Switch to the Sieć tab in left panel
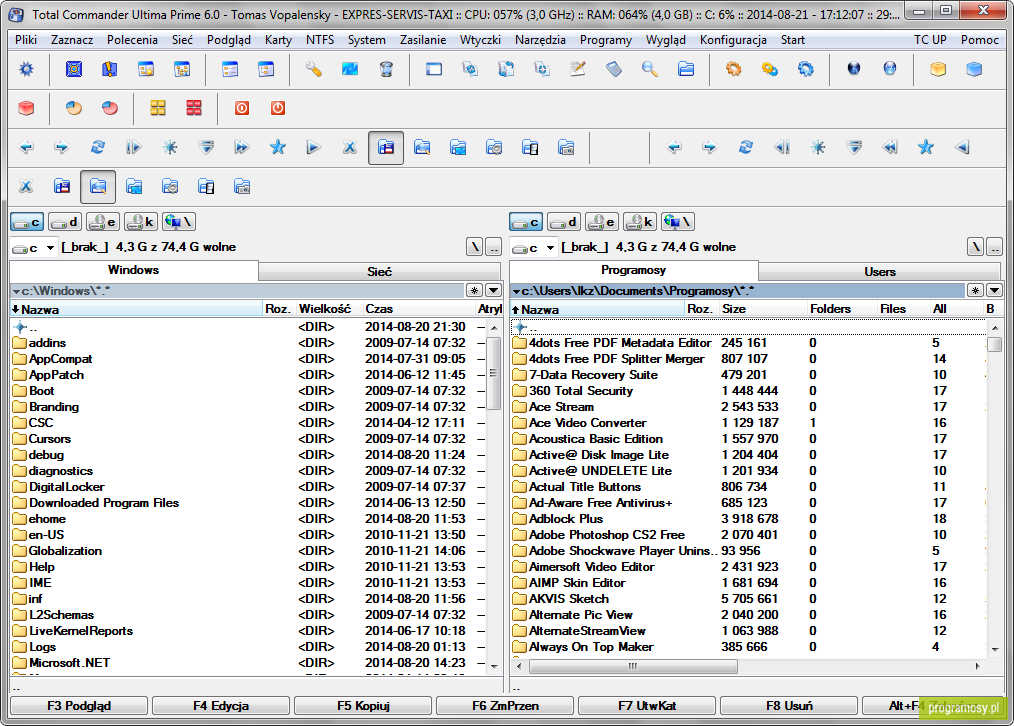This screenshot has width=1014, height=726. (380, 272)
